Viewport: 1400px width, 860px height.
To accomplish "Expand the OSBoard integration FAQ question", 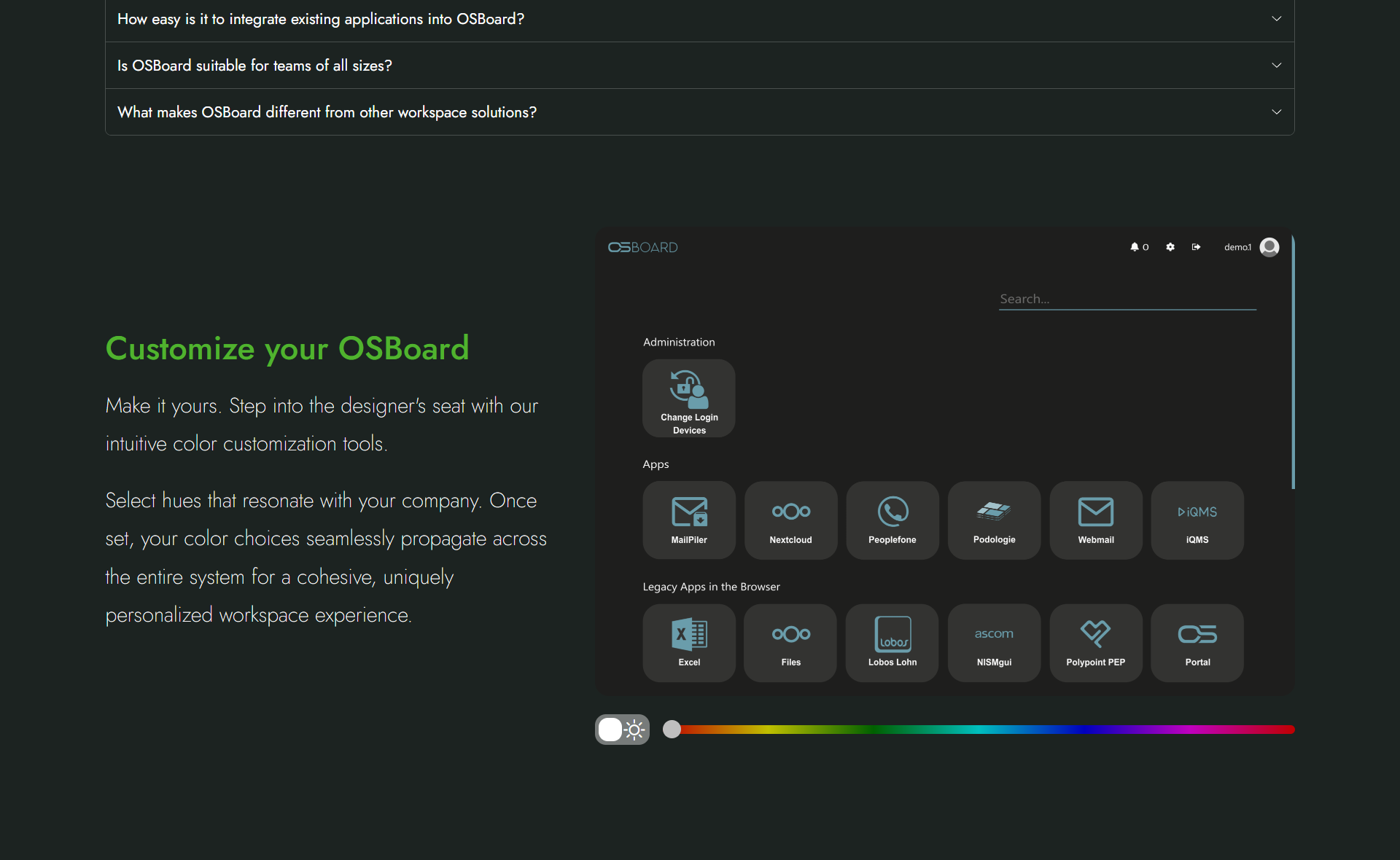I will click(699, 20).
